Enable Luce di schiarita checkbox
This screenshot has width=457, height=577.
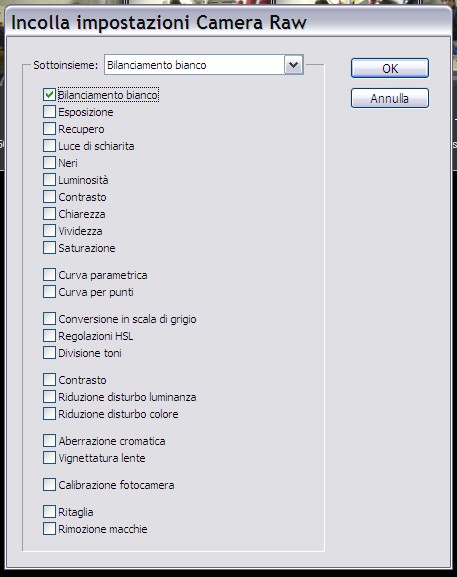point(49,146)
